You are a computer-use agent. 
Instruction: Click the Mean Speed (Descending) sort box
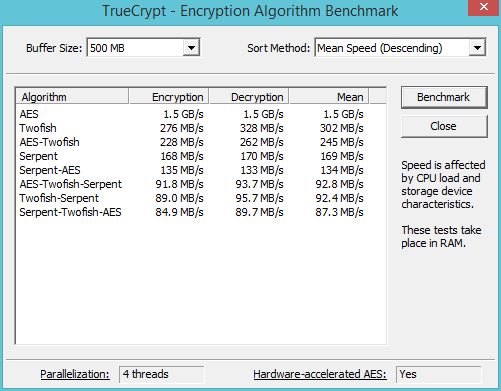pos(400,48)
